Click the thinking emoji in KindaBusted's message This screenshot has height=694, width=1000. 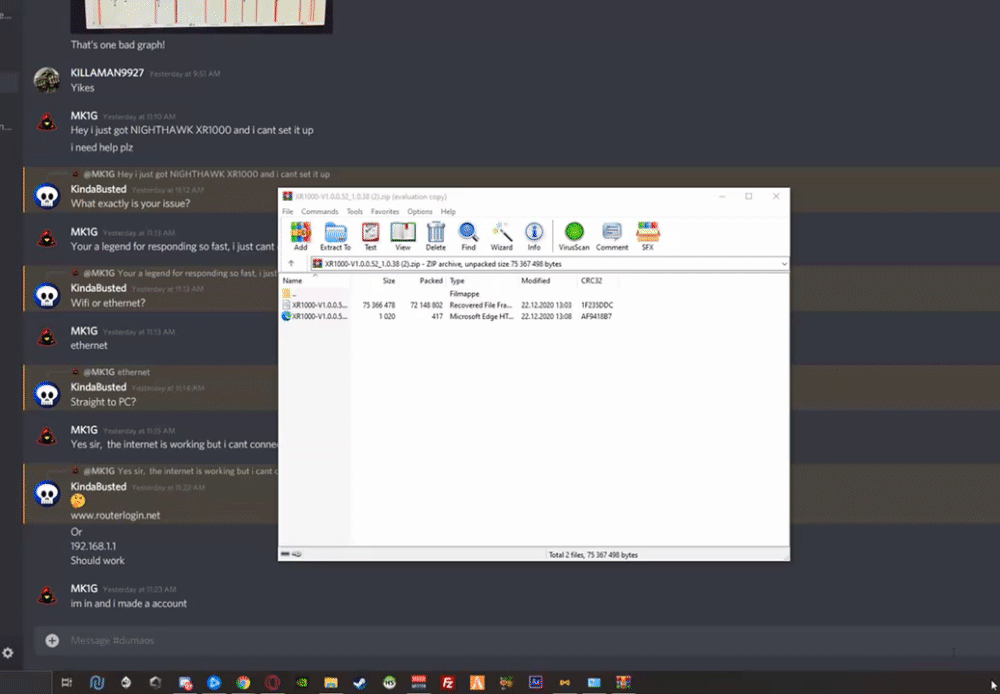point(78,501)
